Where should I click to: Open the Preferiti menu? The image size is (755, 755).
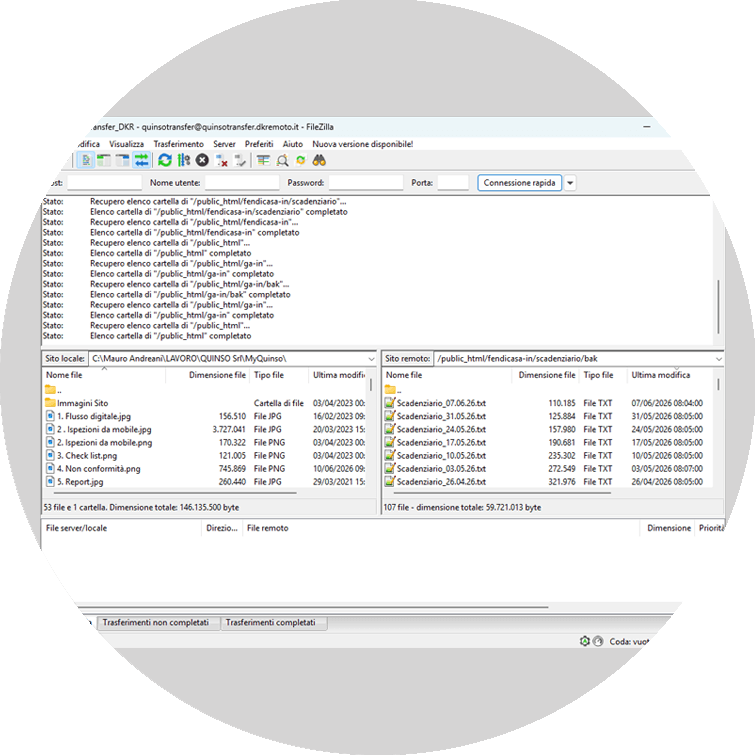pyautogui.click(x=259, y=144)
